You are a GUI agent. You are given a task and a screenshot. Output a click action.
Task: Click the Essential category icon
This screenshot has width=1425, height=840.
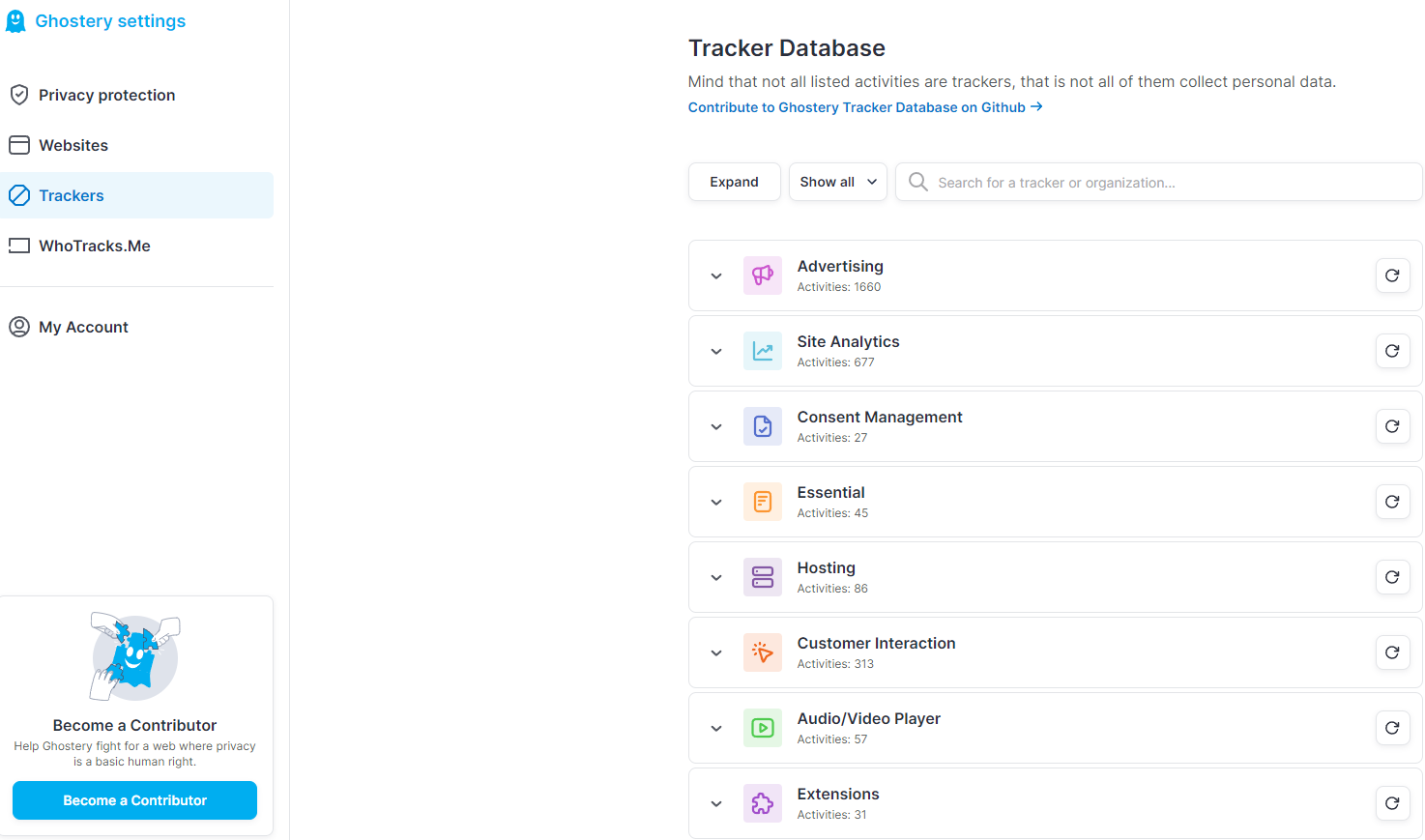pos(763,502)
